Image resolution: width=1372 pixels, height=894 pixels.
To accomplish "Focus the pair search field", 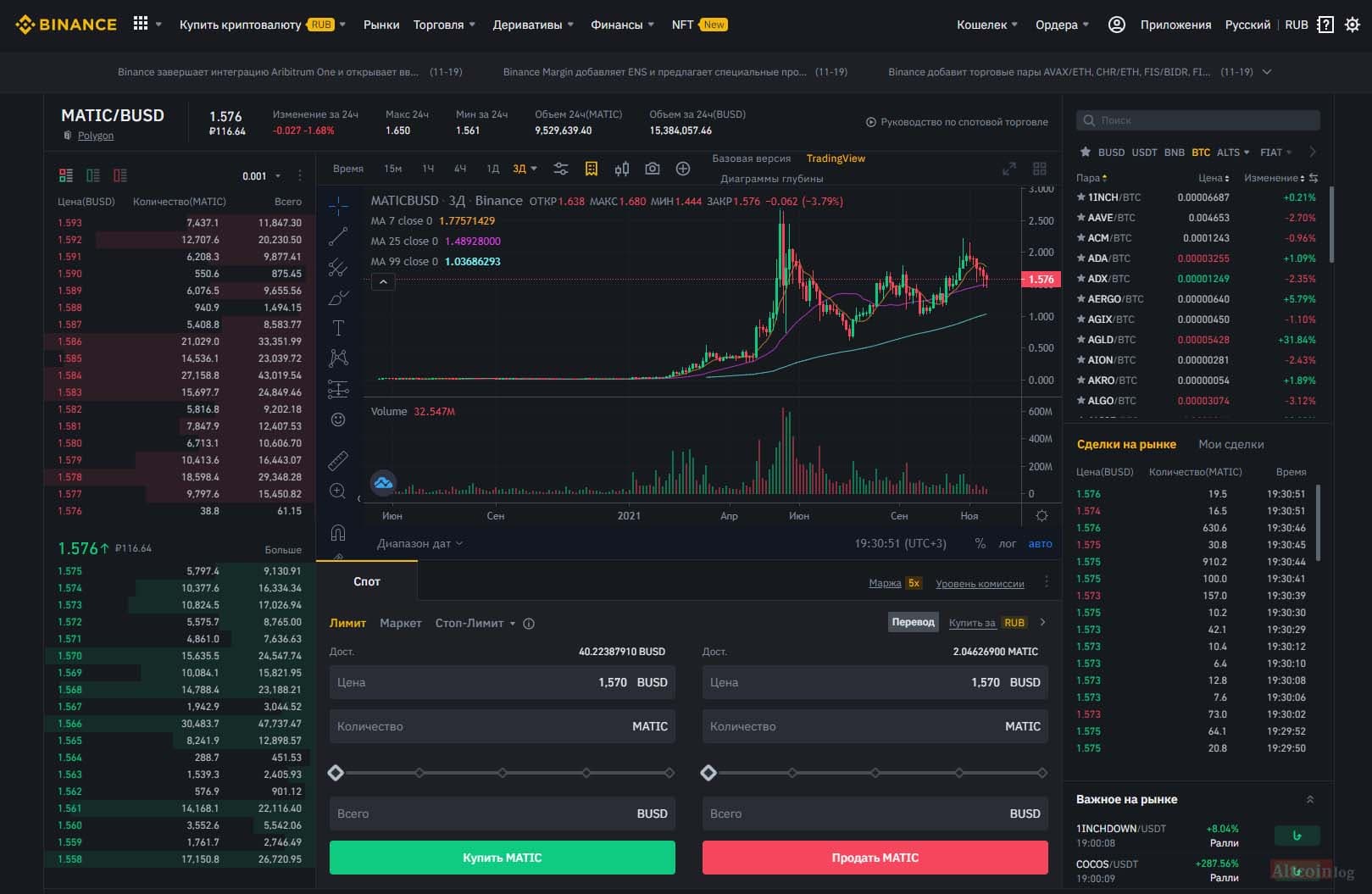I will click(1198, 120).
